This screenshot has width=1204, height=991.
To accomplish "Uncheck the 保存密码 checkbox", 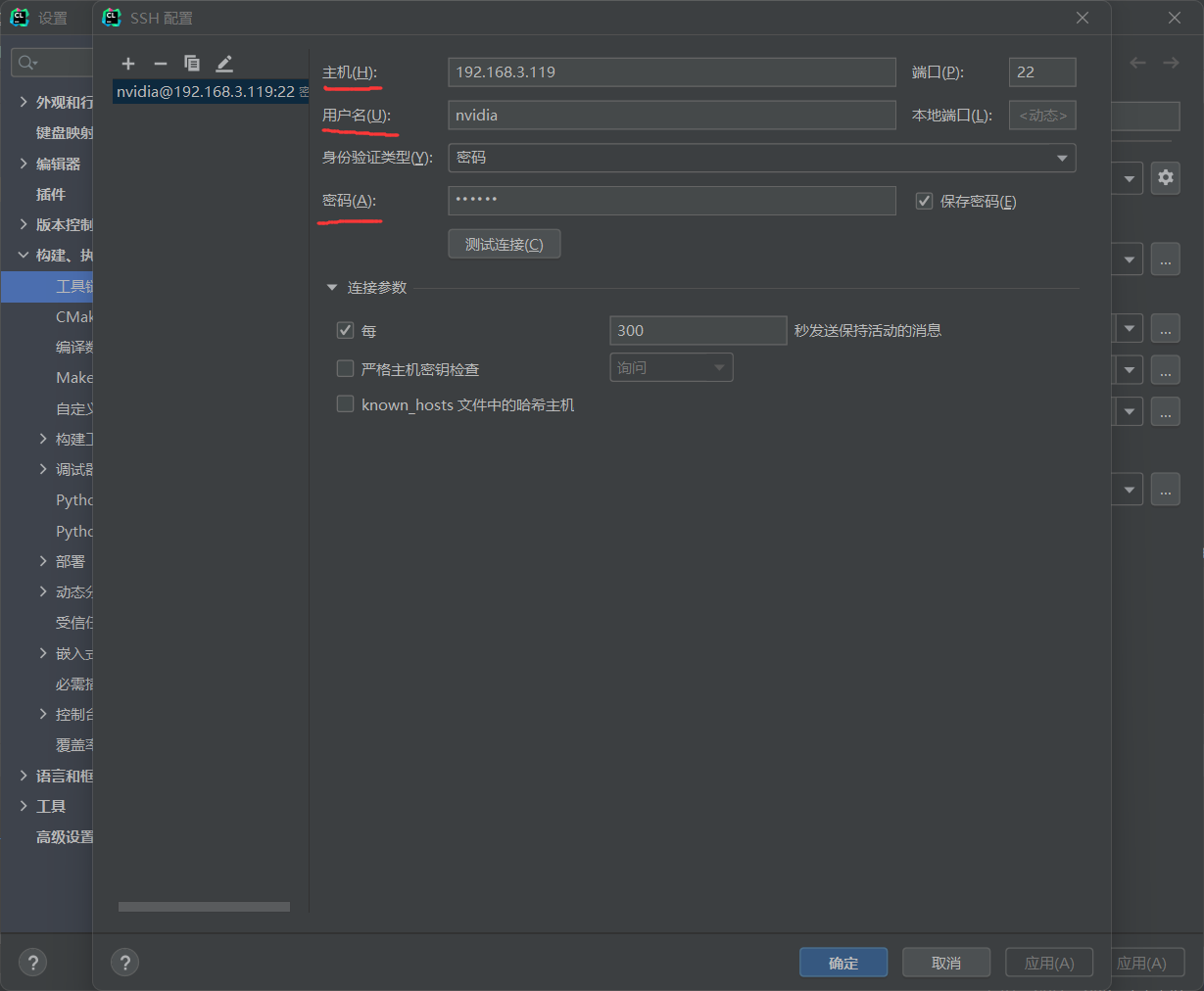I will [924, 201].
